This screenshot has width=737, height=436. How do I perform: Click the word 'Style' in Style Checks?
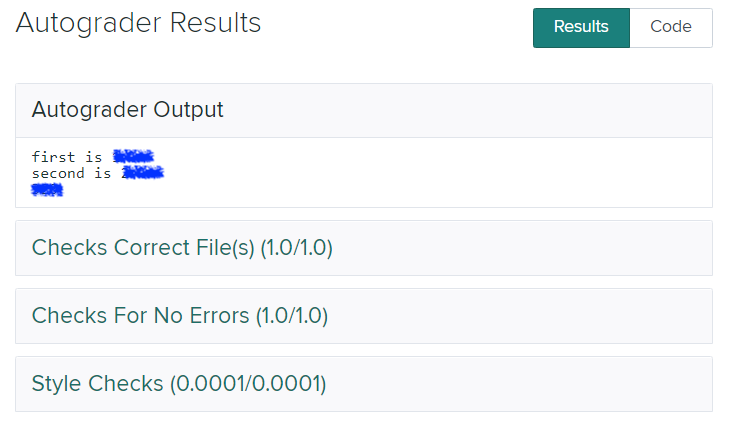57,383
